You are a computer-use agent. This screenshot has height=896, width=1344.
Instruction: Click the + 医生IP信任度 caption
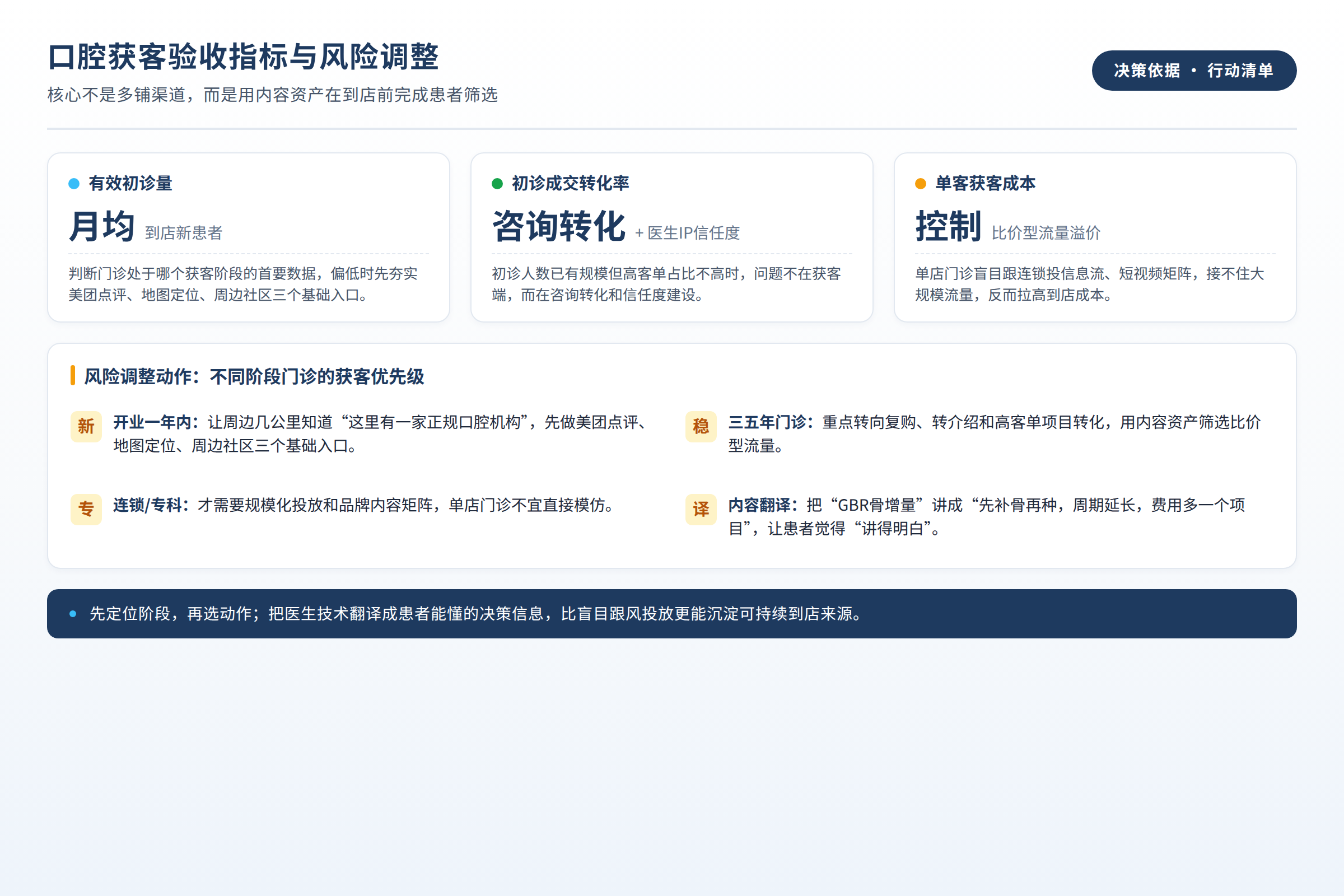pyautogui.click(x=688, y=232)
